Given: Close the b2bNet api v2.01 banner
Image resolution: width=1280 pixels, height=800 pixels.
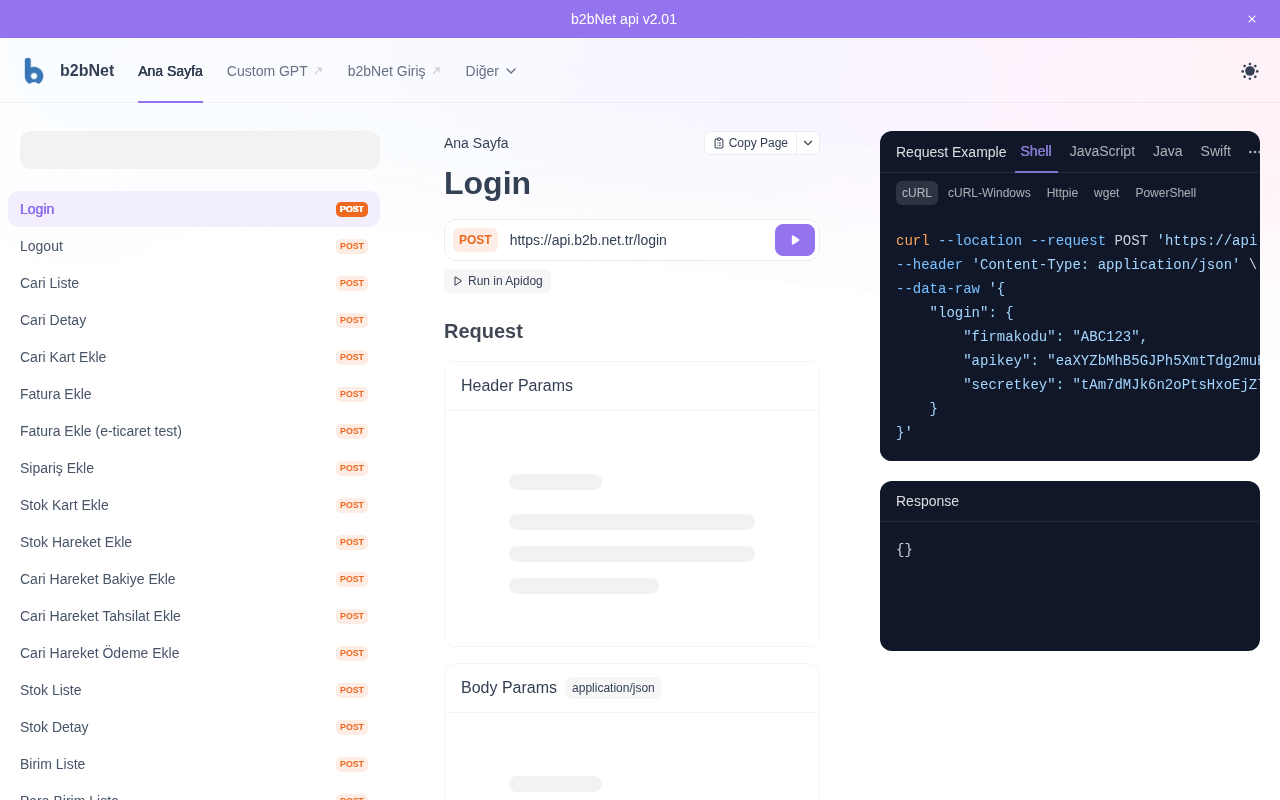Looking at the screenshot, I should 1252,19.
